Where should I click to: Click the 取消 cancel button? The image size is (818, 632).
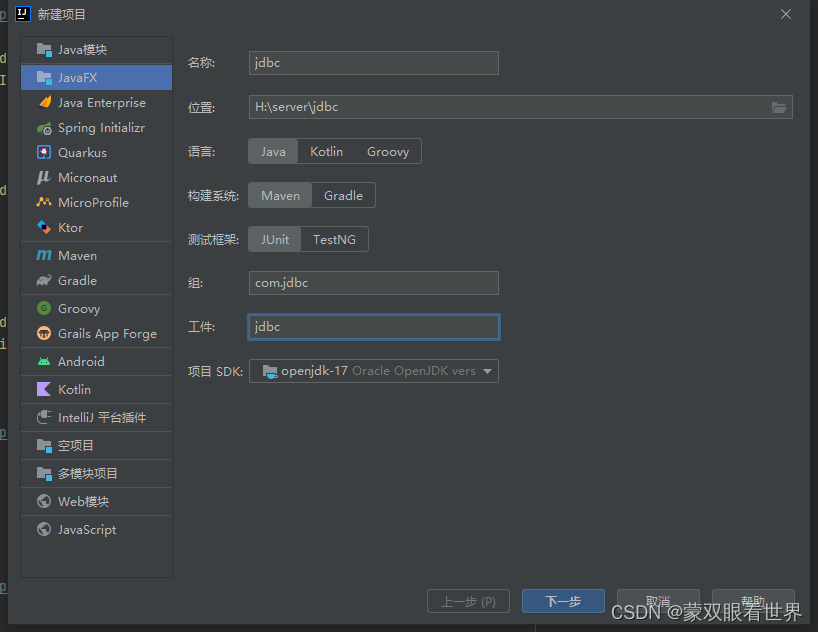click(x=658, y=601)
